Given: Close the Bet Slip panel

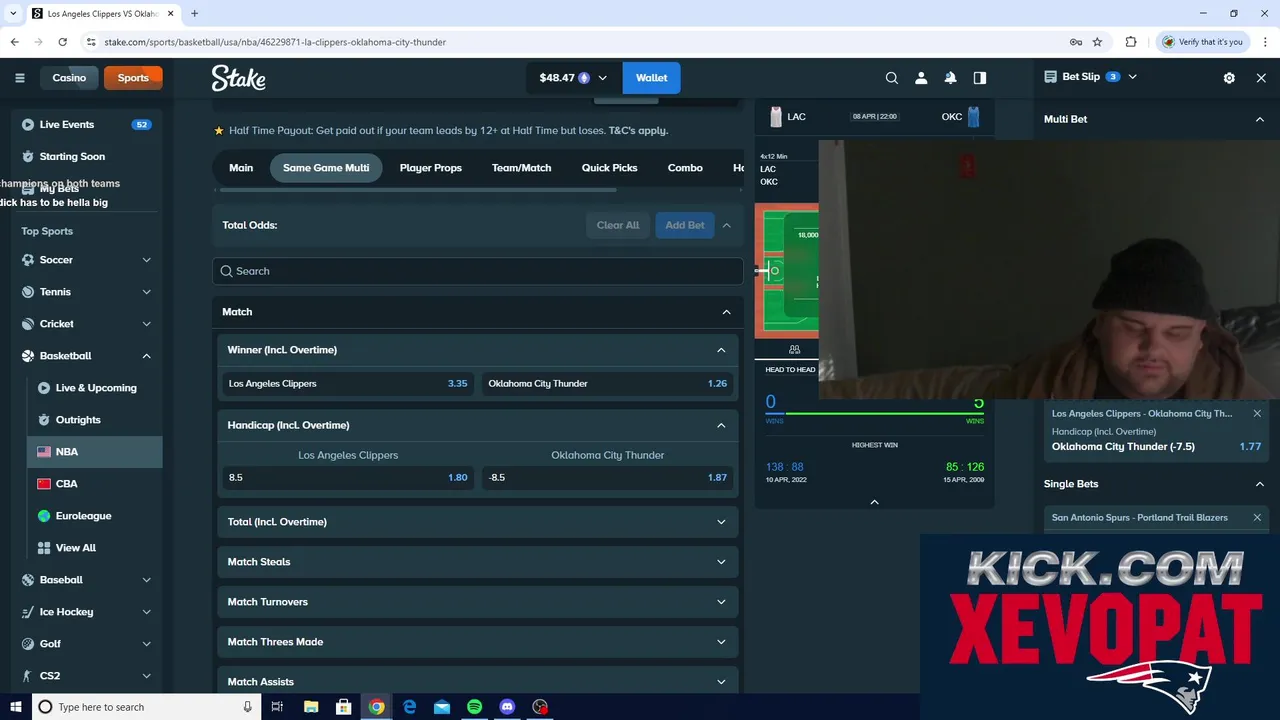Looking at the screenshot, I should [x=1261, y=78].
